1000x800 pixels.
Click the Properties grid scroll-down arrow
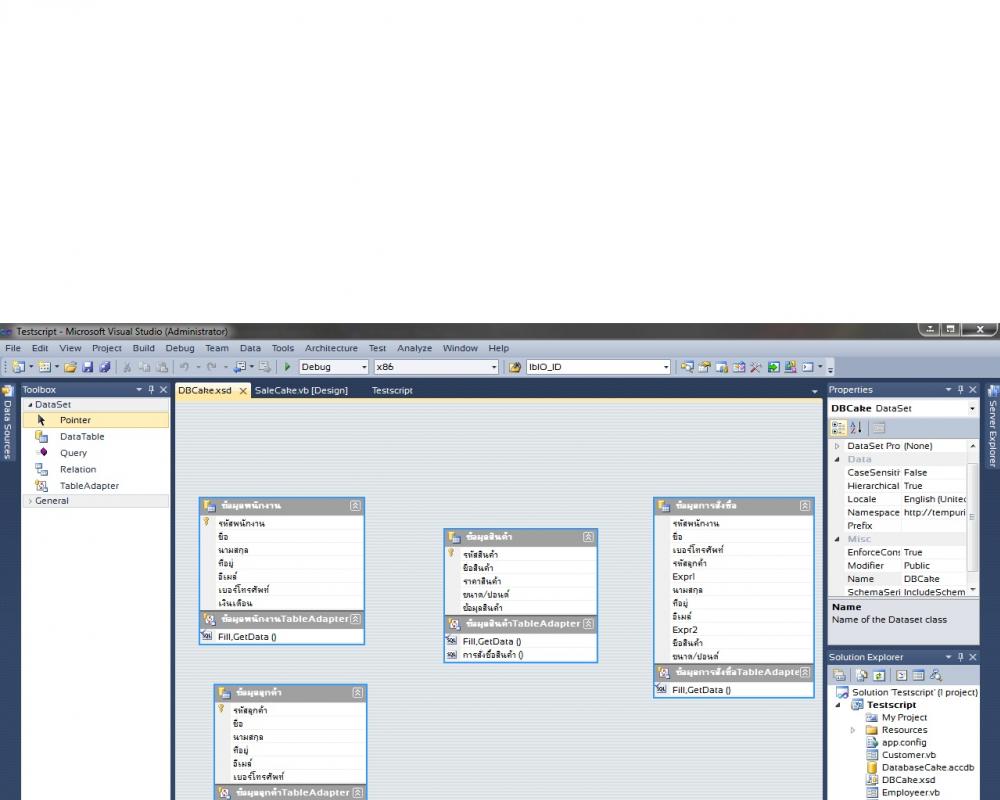point(973,589)
